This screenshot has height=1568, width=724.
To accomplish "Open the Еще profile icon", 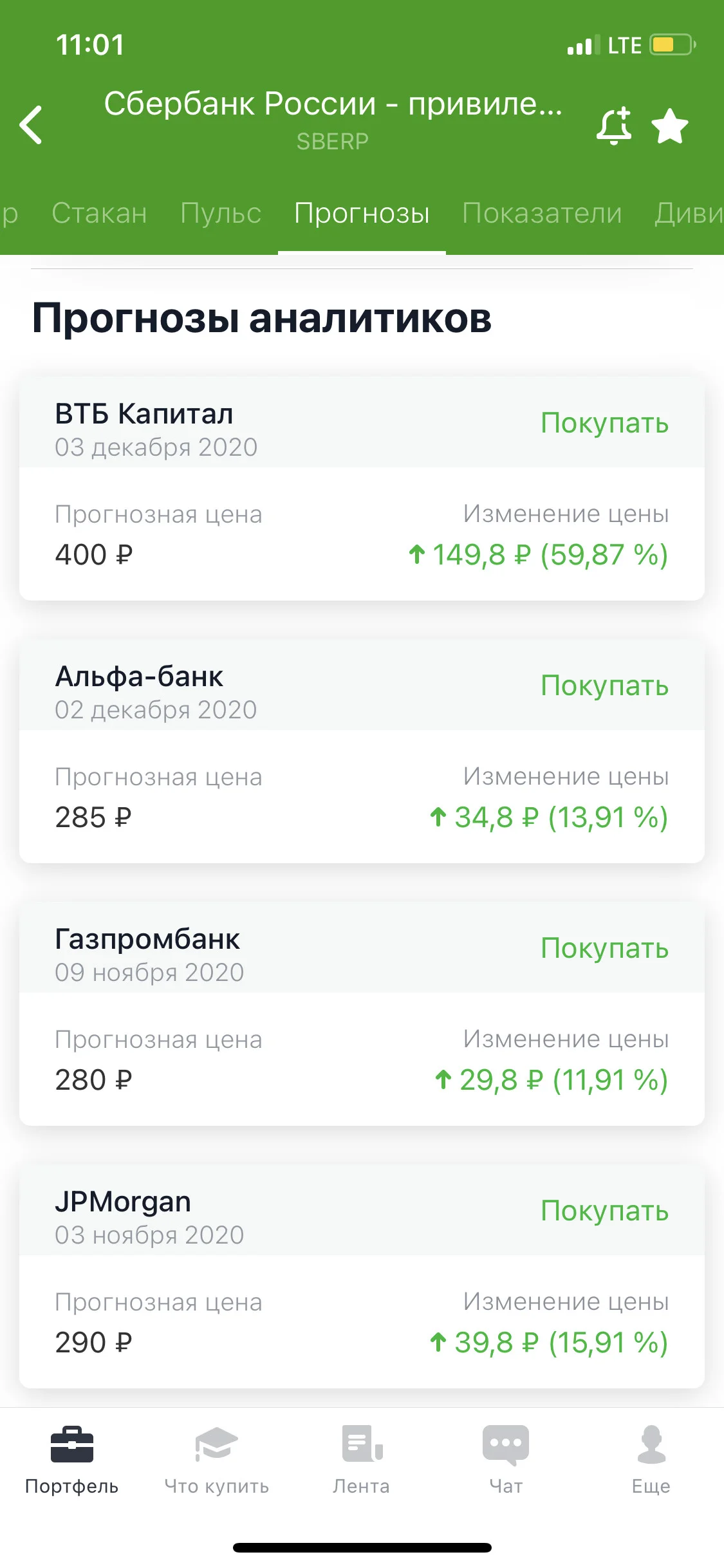I will click(x=651, y=1444).
